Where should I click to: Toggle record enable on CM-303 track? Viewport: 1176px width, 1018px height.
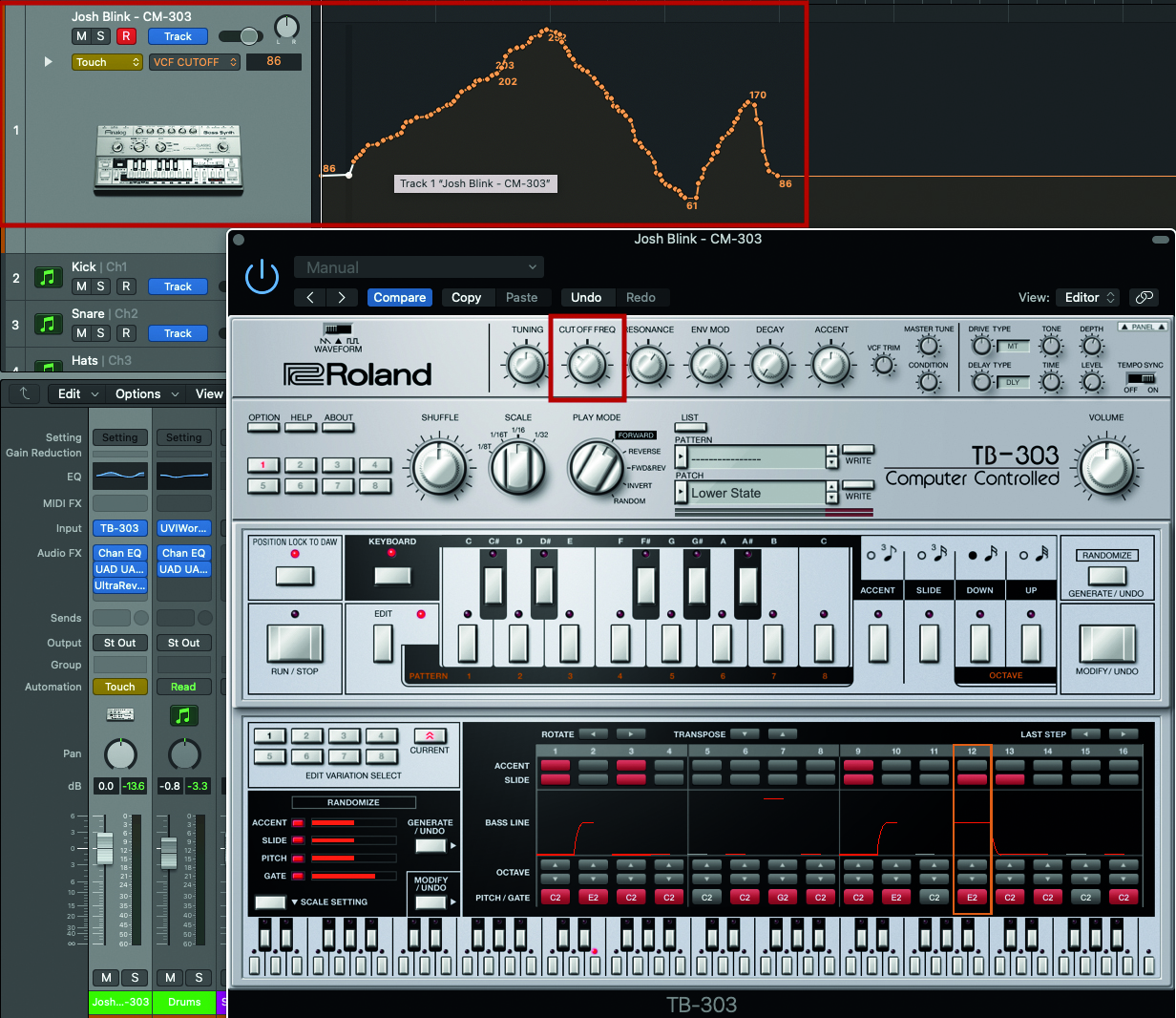(126, 36)
